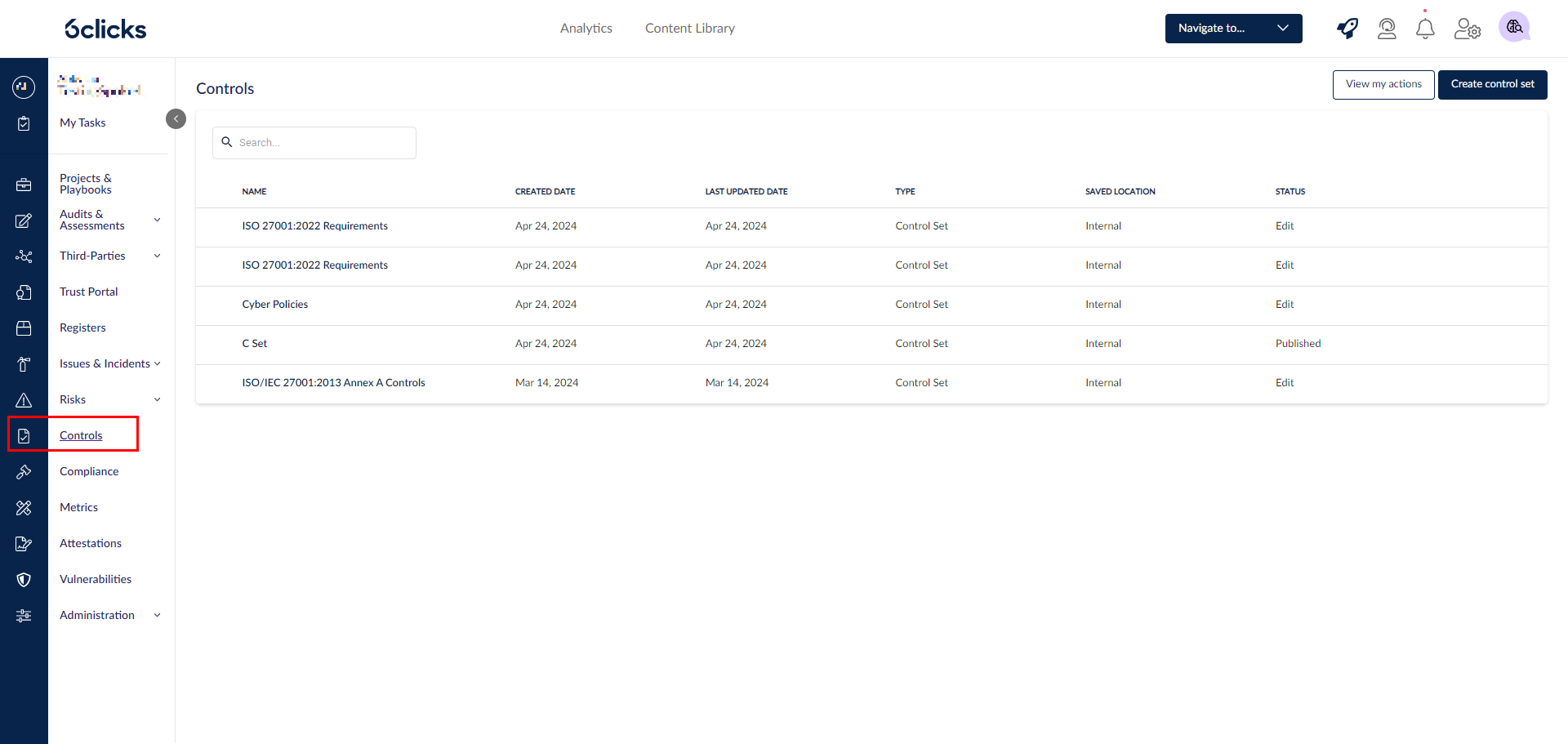The width and height of the screenshot is (1568, 744).
Task: Open the Compliance menu item
Action: (89, 471)
